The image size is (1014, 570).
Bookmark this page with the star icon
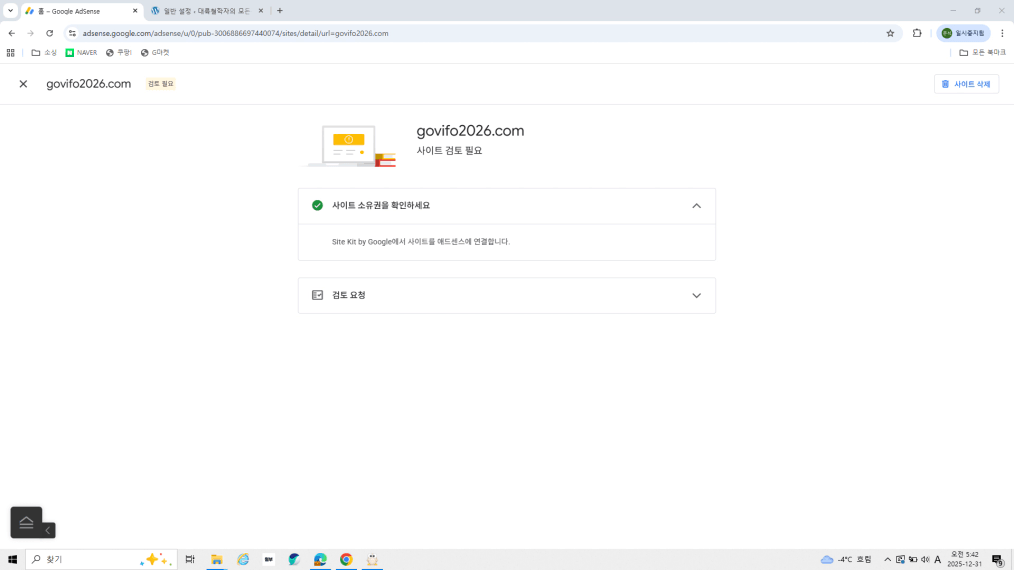click(890, 33)
